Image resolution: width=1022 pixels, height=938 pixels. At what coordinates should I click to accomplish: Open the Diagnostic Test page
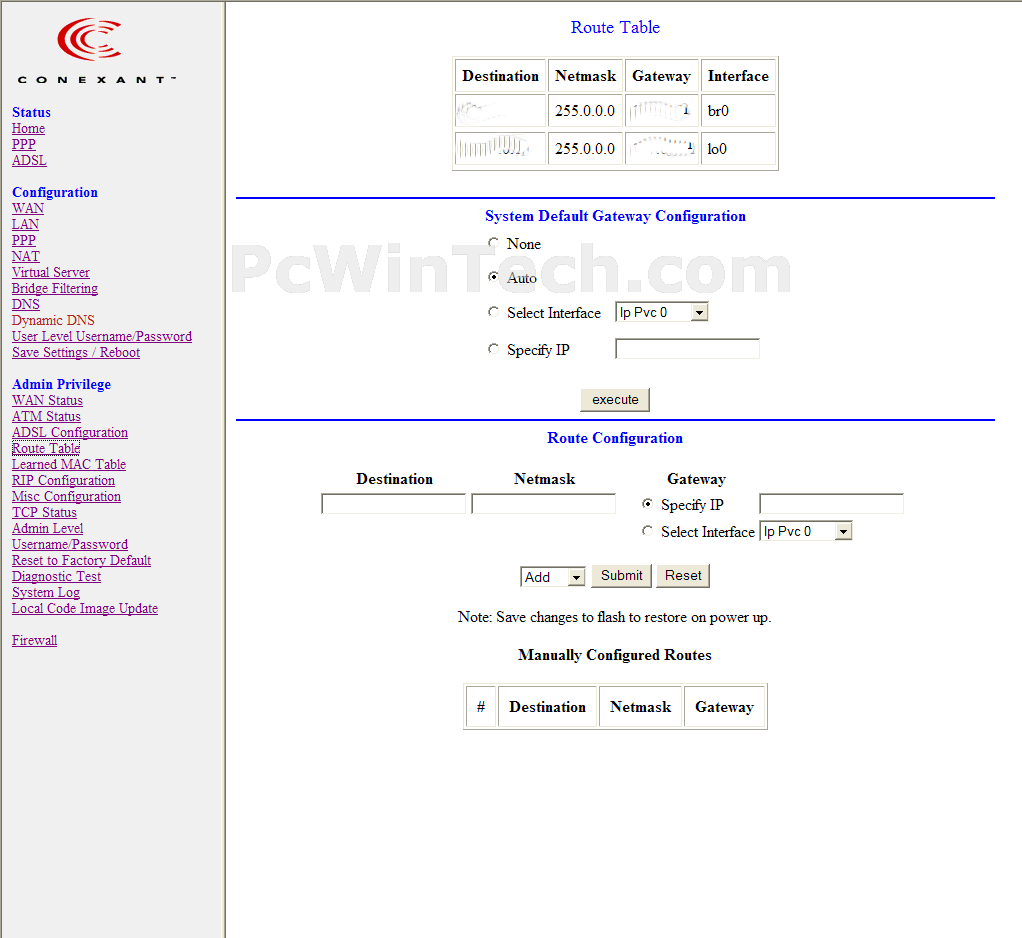point(56,576)
